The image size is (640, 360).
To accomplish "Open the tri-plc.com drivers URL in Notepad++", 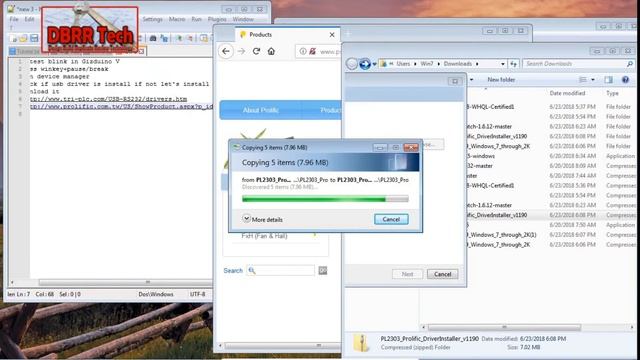I will point(108,99).
